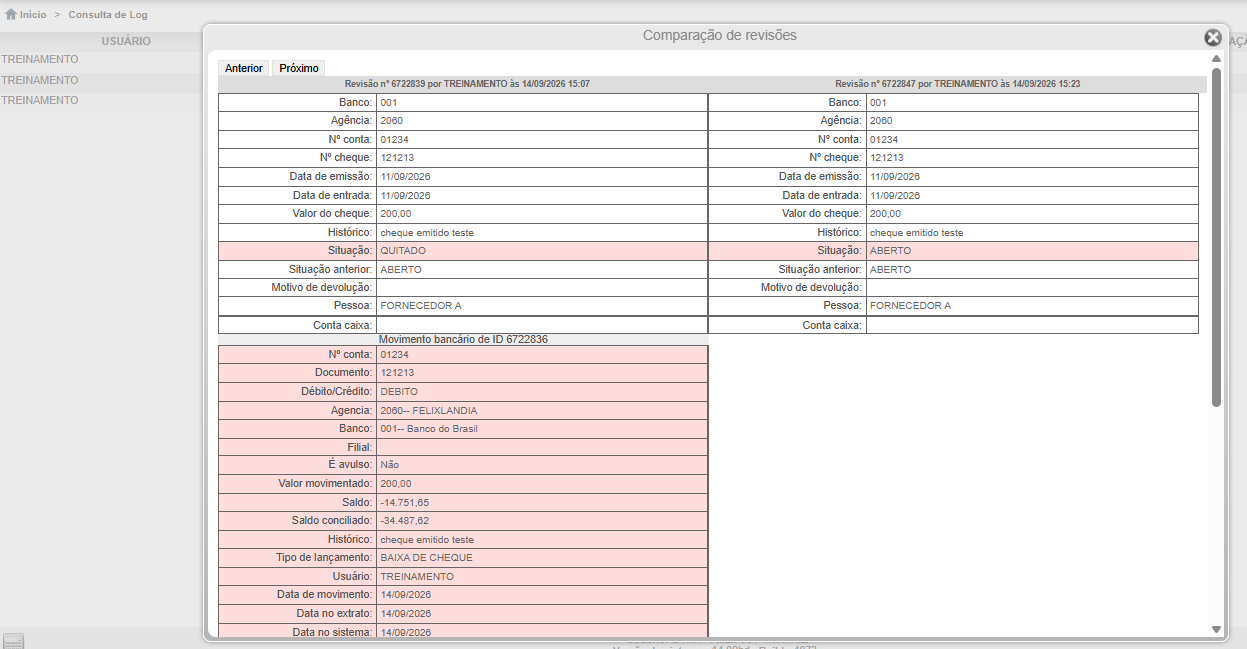This screenshot has width=1247, height=649.
Task: Click the Comparação de revisões title
Action: point(720,35)
